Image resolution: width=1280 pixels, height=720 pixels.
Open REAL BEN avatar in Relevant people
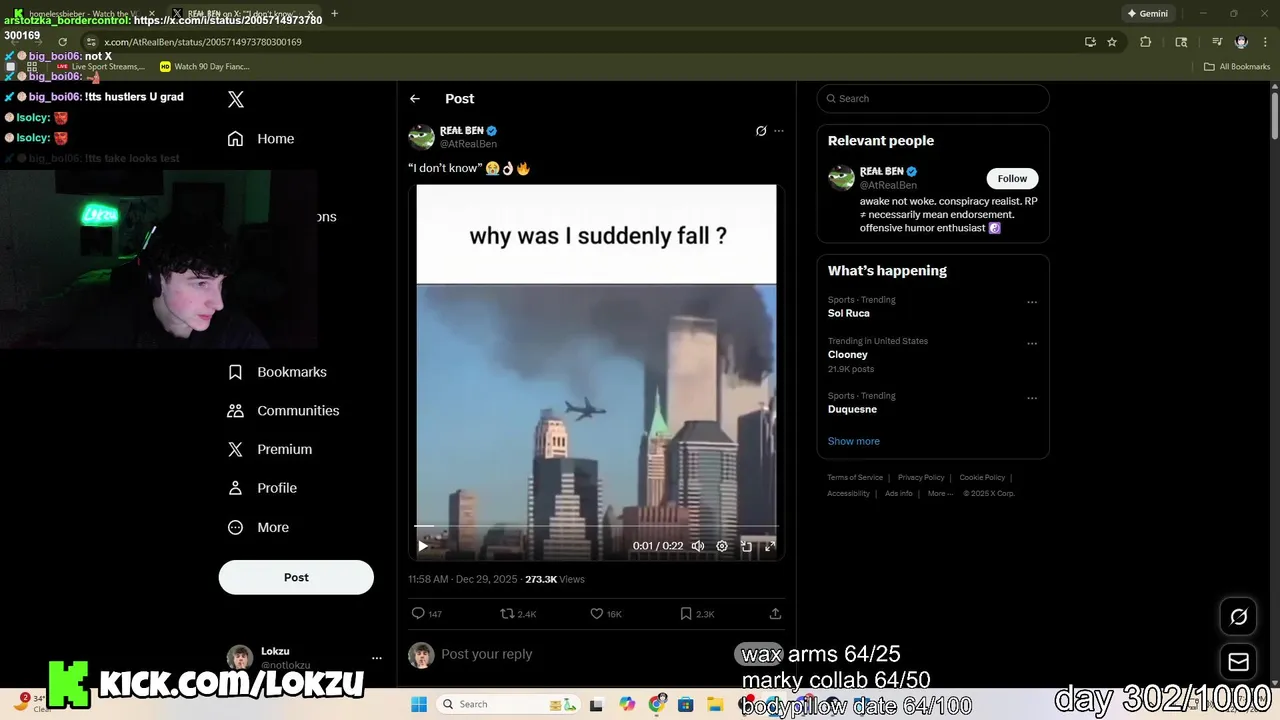tap(841, 178)
